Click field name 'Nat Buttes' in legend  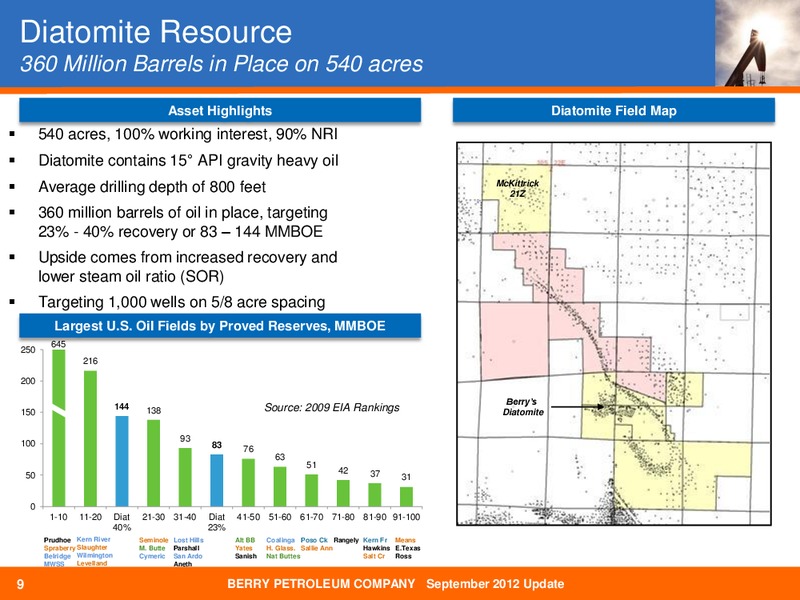283,556
